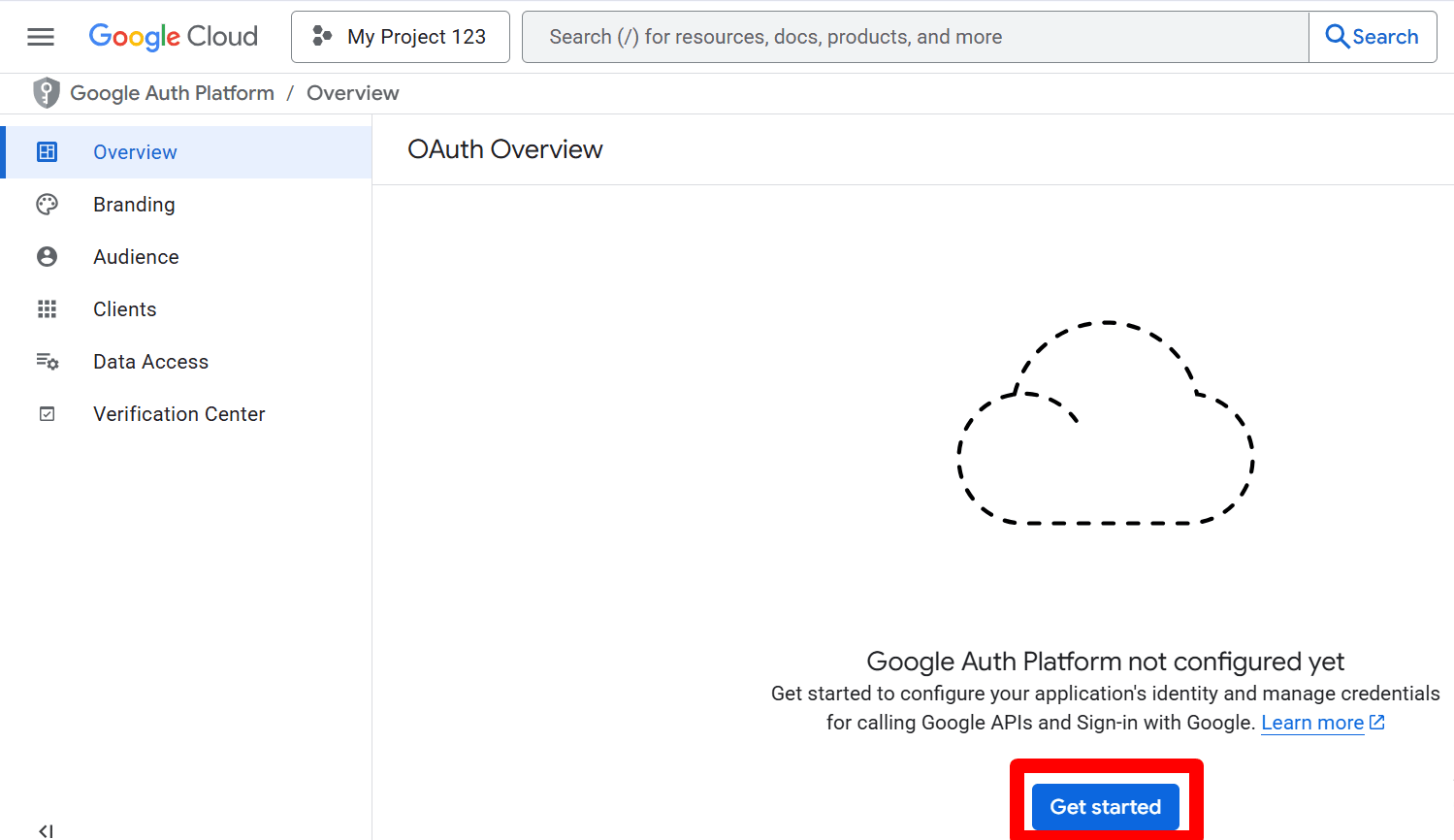1454x840 pixels.
Task: Click the Audience person icon
Action: 47,257
